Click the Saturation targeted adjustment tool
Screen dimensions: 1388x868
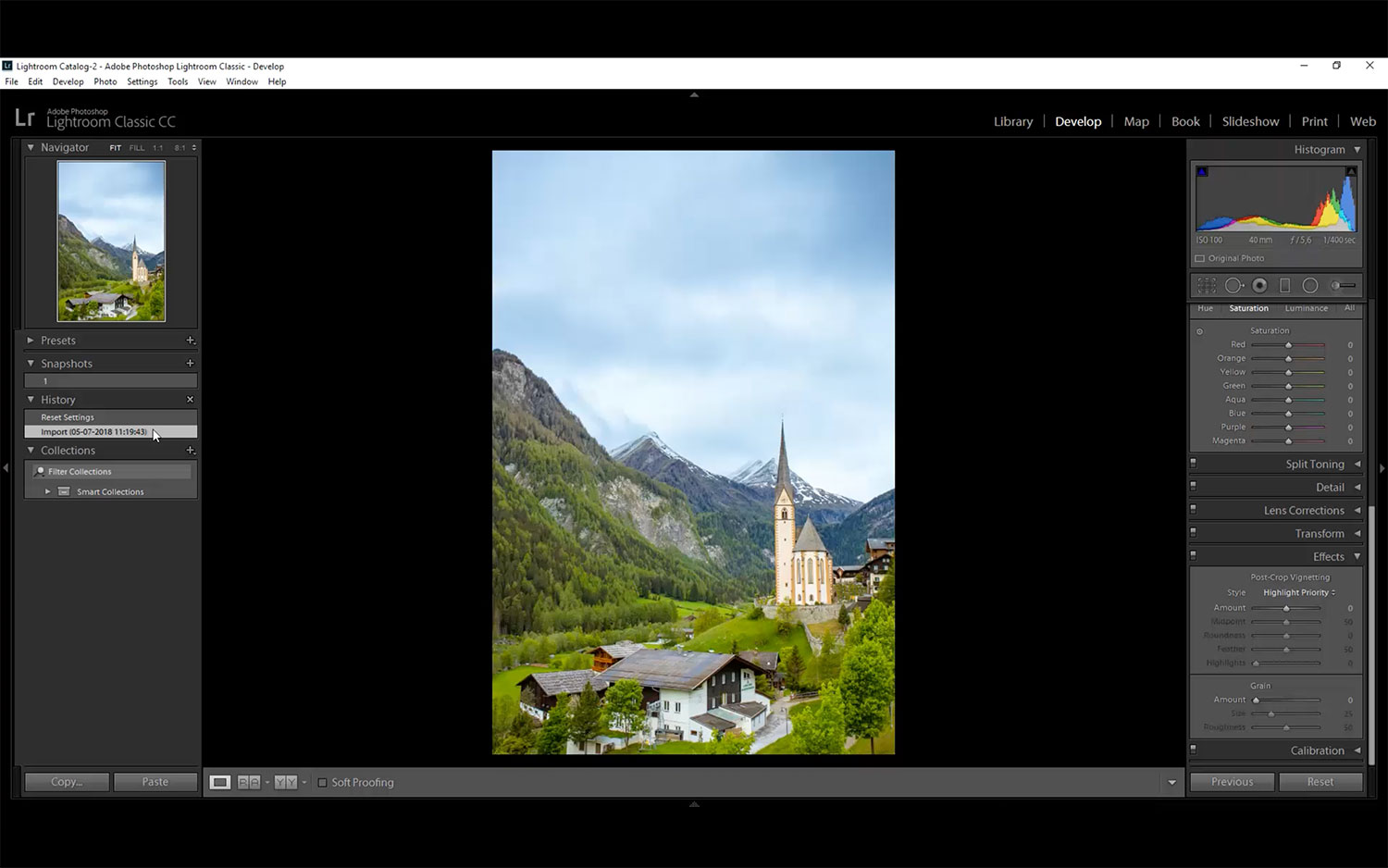coord(1200,331)
